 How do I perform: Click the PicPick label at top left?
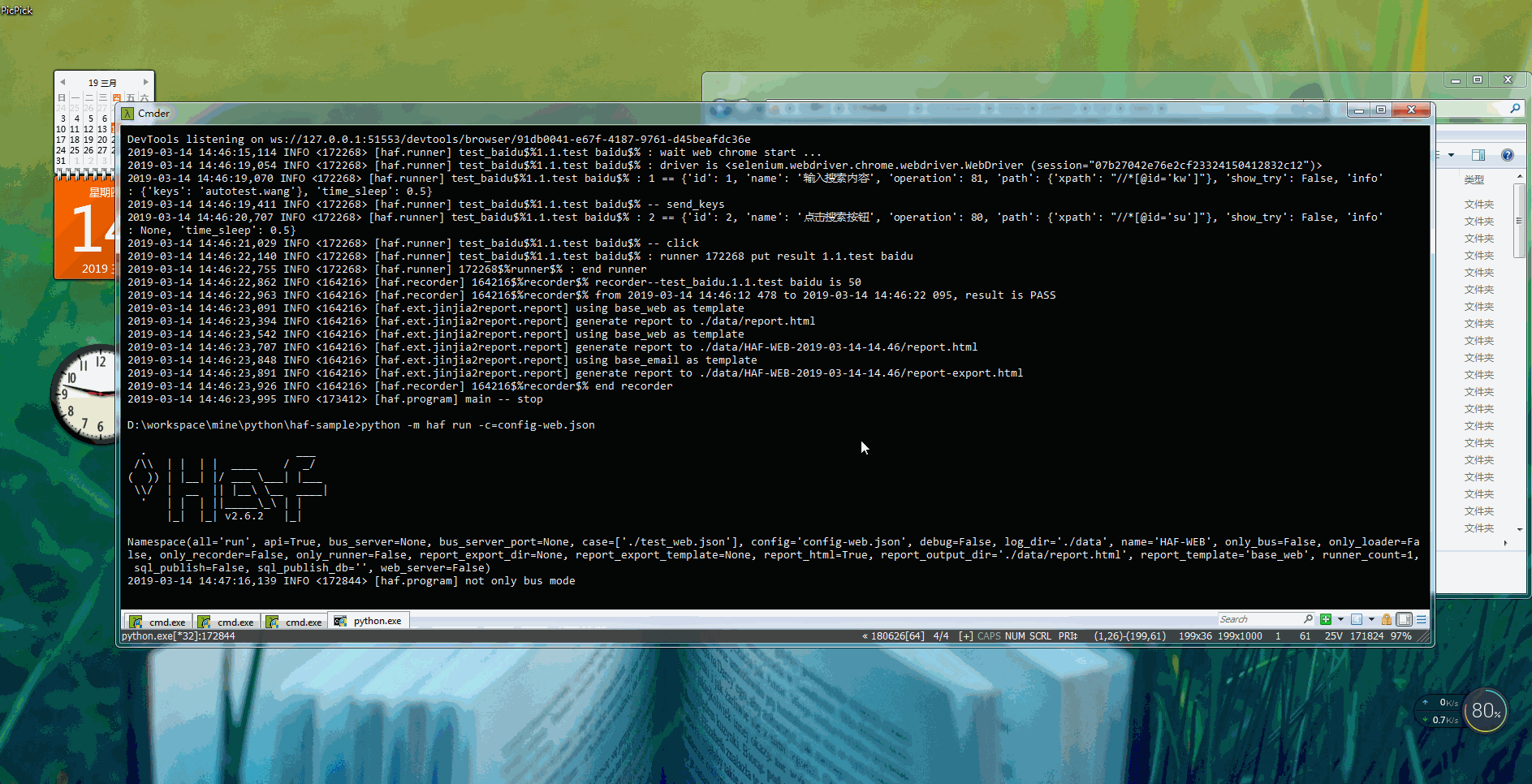(x=16, y=11)
